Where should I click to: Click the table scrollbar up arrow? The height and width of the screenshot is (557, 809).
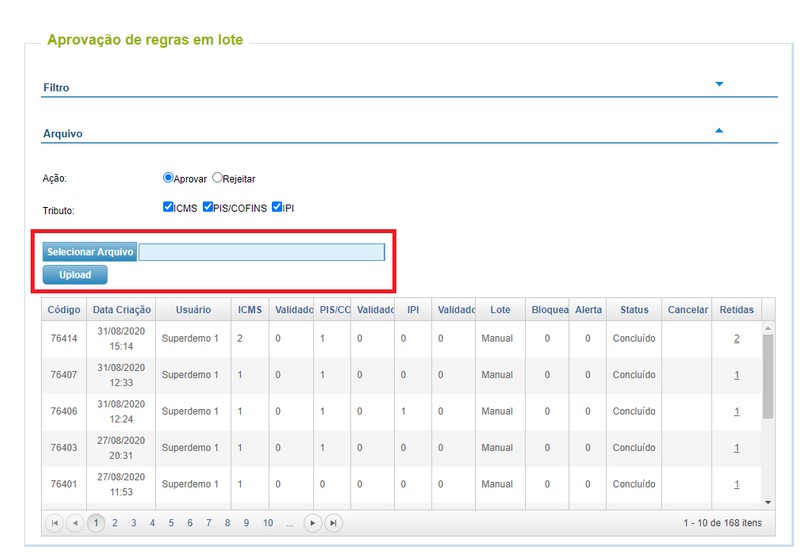tap(768, 328)
